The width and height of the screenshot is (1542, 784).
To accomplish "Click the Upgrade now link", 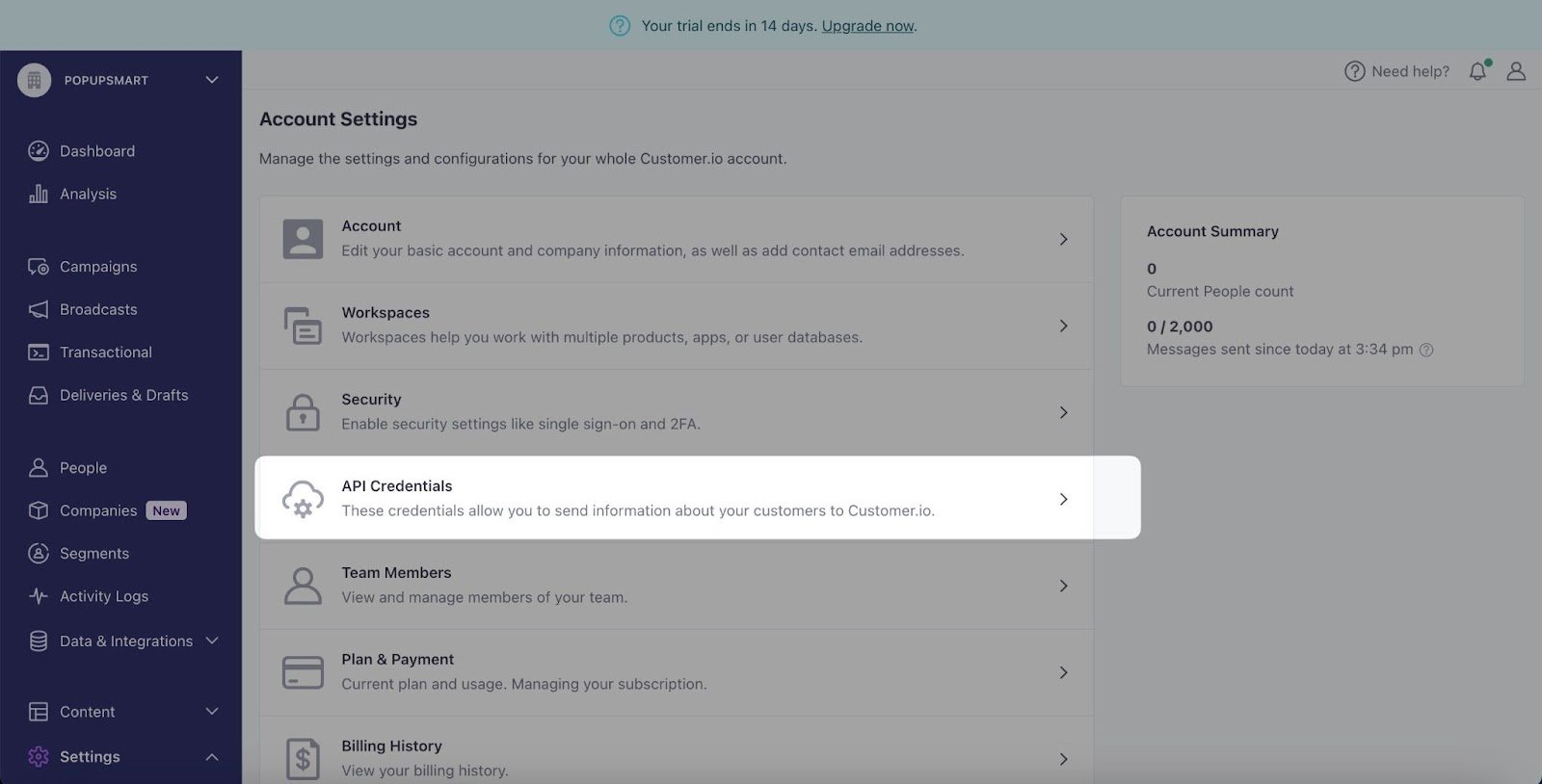I will (867, 26).
